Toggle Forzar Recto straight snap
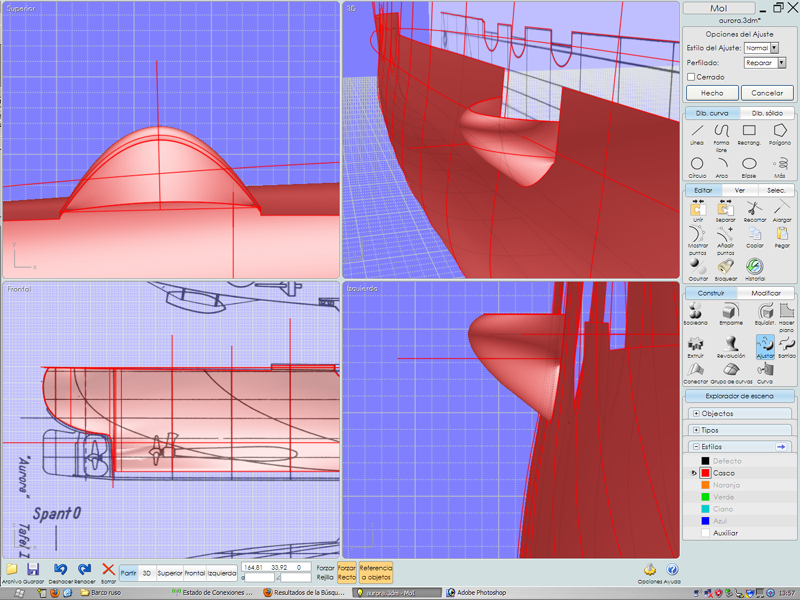The height and width of the screenshot is (600, 800). click(346, 572)
